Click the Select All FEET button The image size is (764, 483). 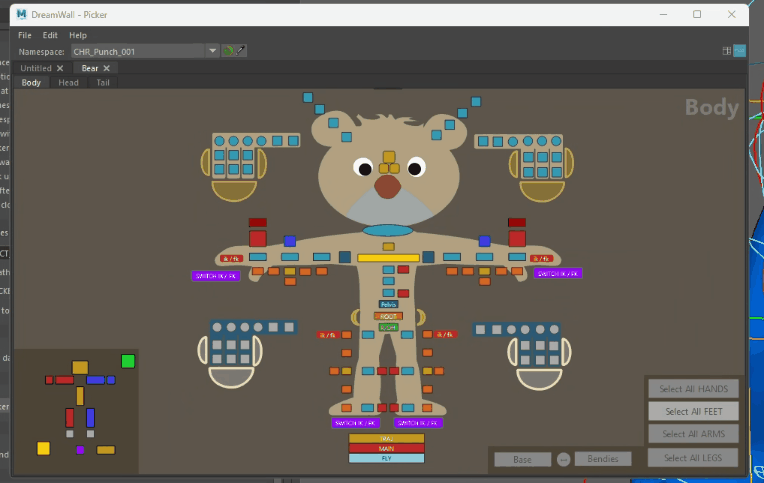[693, 411]
